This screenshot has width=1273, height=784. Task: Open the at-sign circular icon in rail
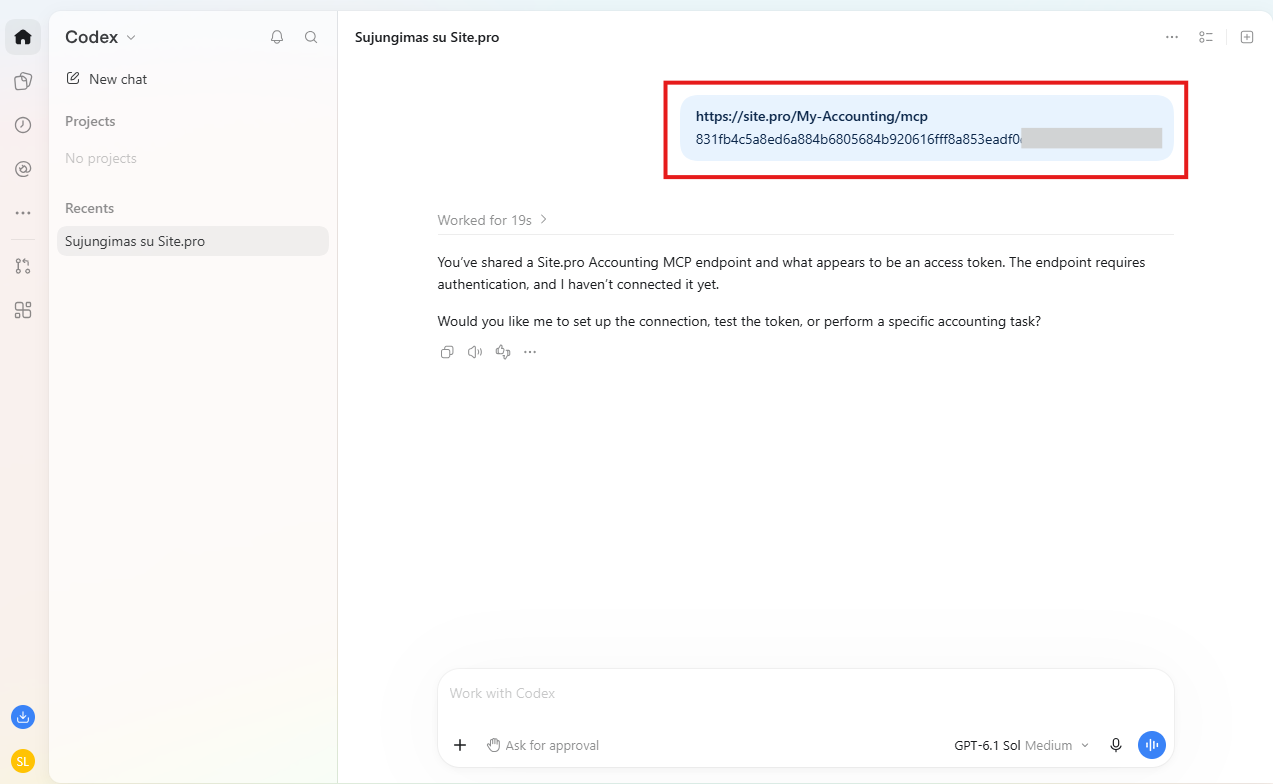point(23,169)
